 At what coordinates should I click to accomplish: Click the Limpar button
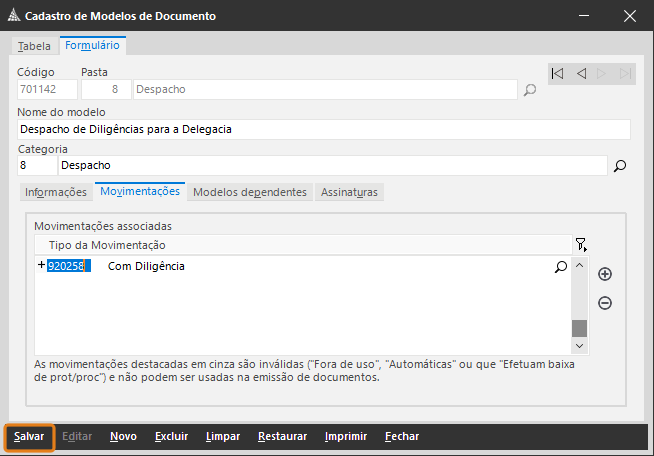coord(223,437)
